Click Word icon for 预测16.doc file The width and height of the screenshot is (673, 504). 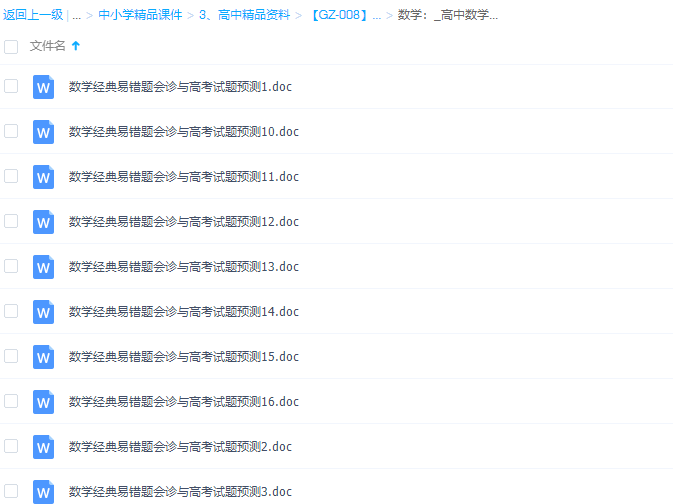[x=43, y=402]
